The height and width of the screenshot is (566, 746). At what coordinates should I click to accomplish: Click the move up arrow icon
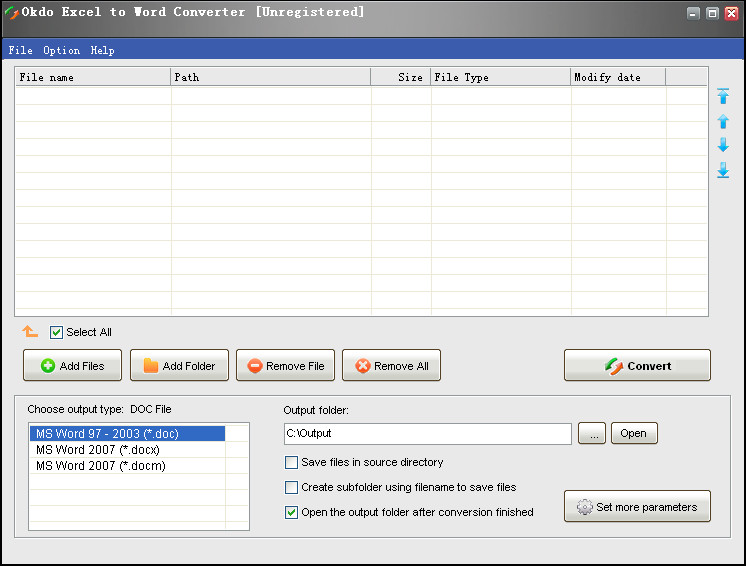[x=723, y=121]
